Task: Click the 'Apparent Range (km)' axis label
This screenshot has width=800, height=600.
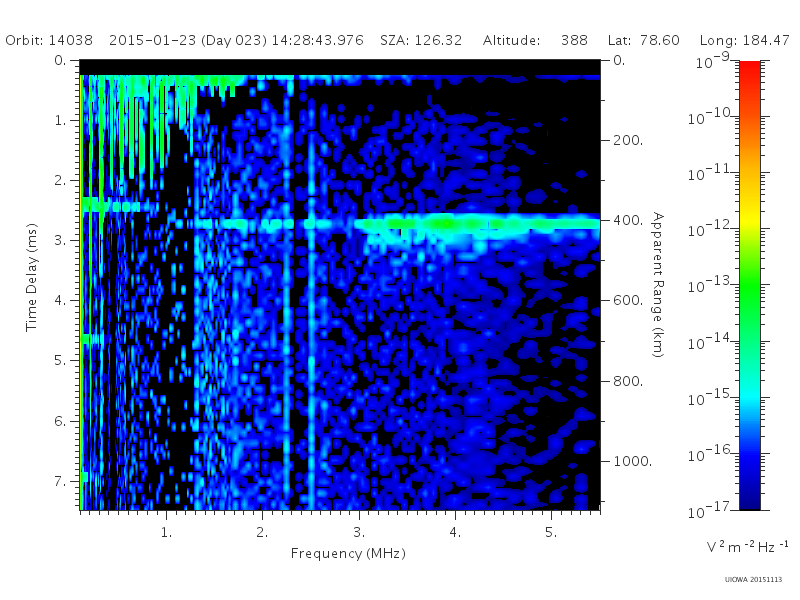Action: 658,285
